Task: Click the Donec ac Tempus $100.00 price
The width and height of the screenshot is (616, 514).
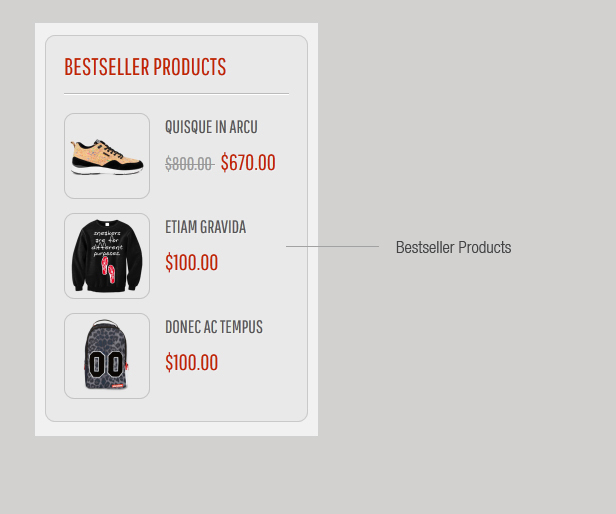Action: (x=191, y=363)
